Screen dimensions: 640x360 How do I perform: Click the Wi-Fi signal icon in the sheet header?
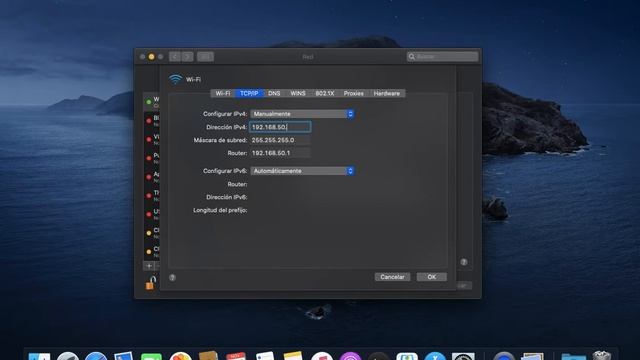(175, 79)
